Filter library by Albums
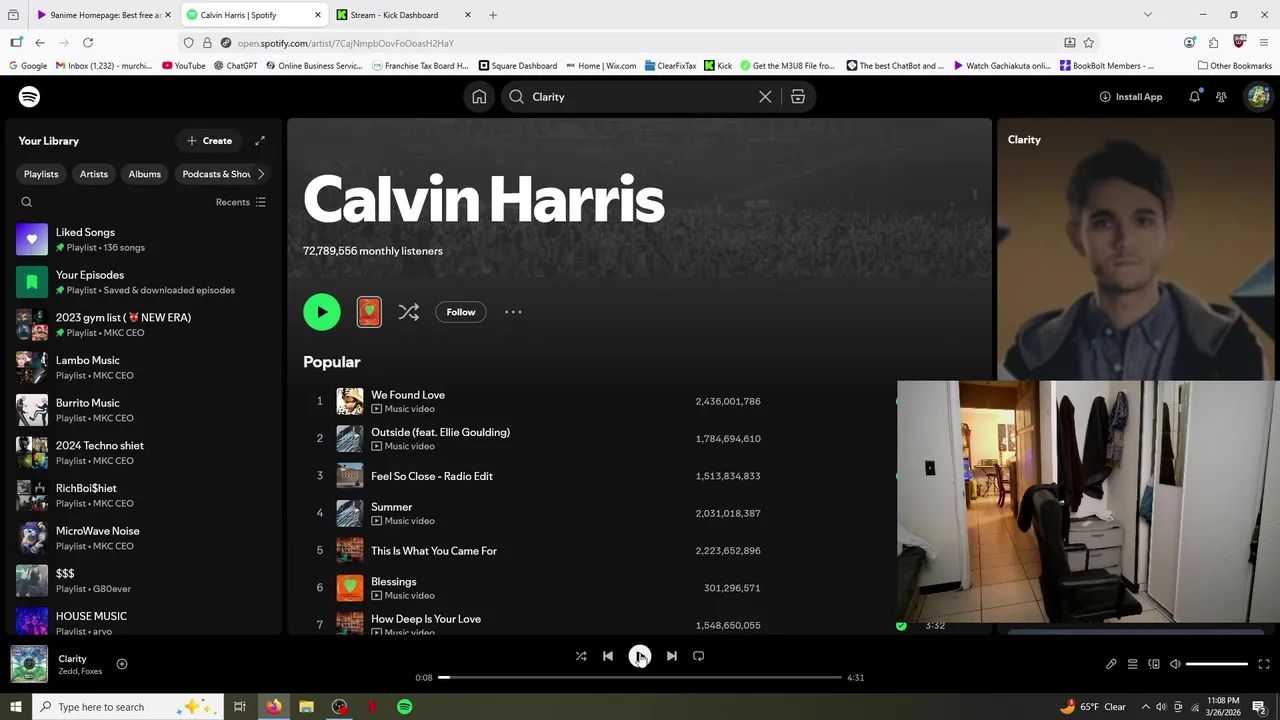This screenshot has height=720, width=1280. pyautogui.click(x=144, y=174)
